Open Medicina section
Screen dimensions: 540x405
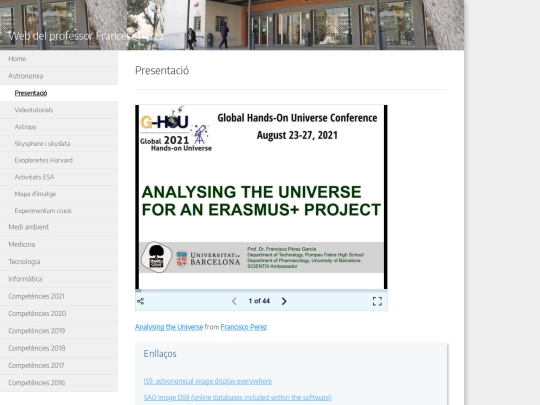[x=59, y=245]
